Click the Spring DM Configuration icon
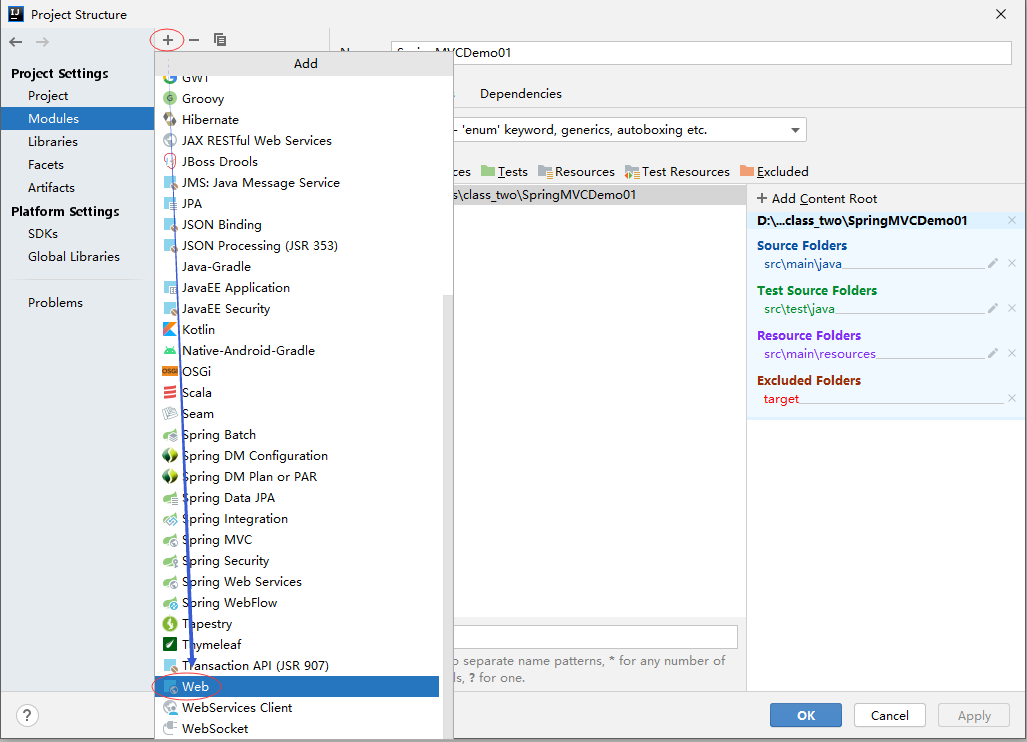1027x742 pixels. point(170,455)
